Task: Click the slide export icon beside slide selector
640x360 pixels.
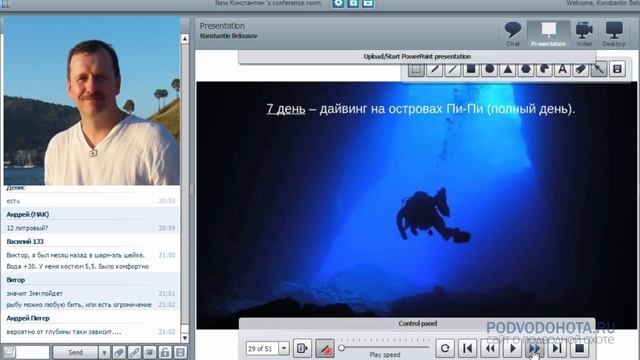Action: pos(302,349)
